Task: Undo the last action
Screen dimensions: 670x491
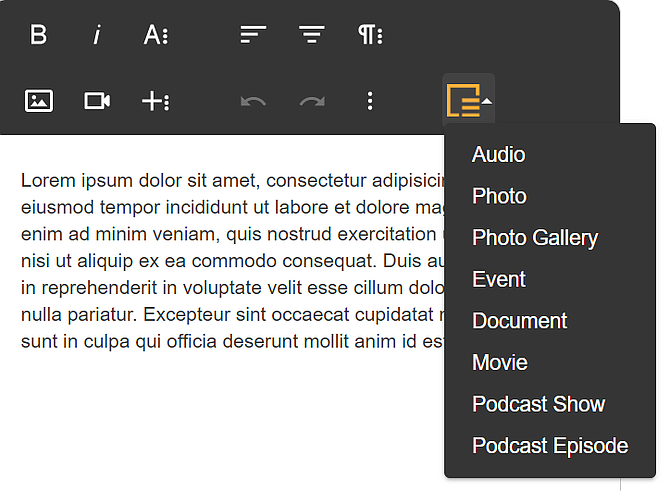Action: pos(253,102)
